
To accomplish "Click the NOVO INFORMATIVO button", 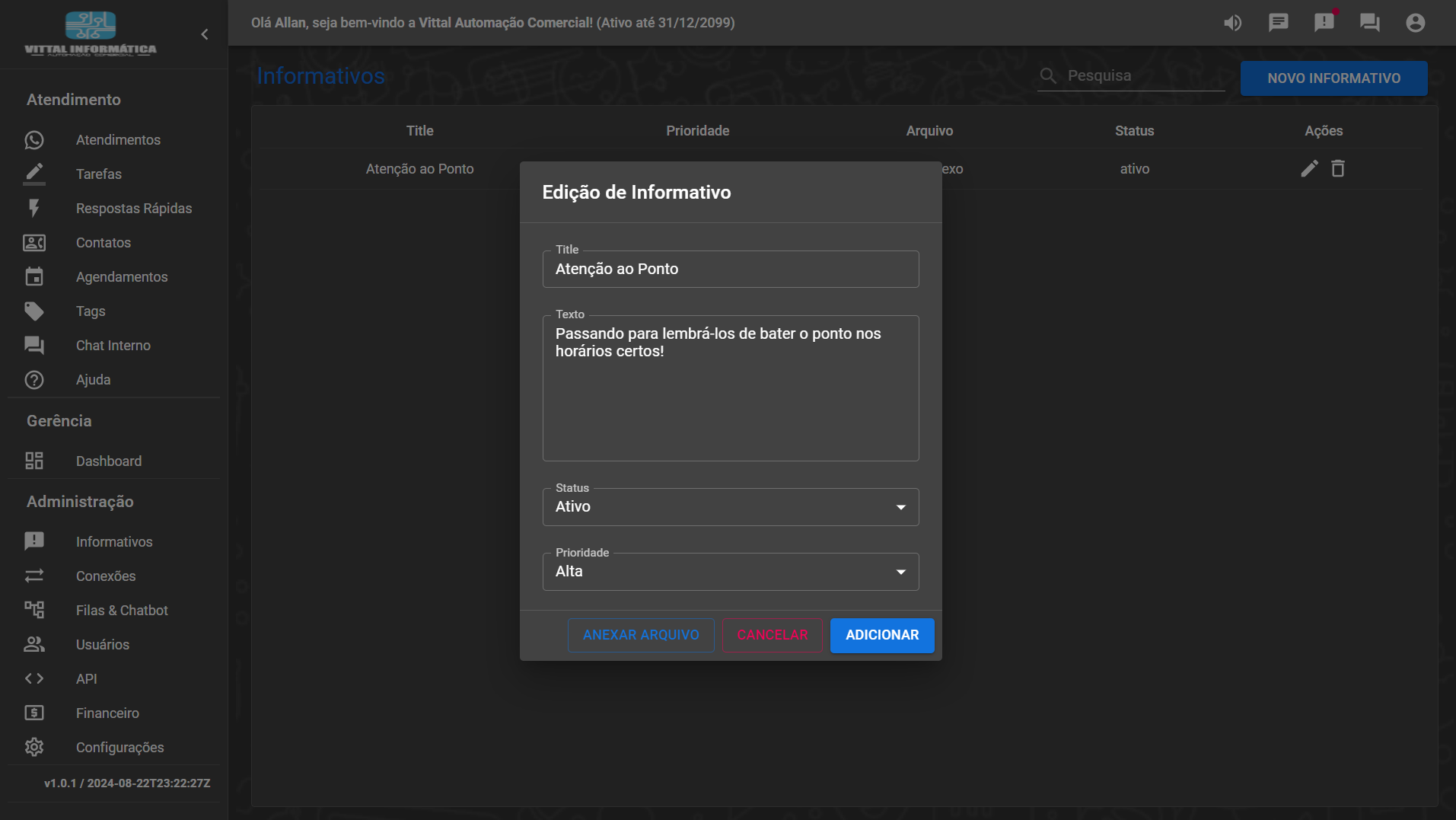I will (1334, 78).
